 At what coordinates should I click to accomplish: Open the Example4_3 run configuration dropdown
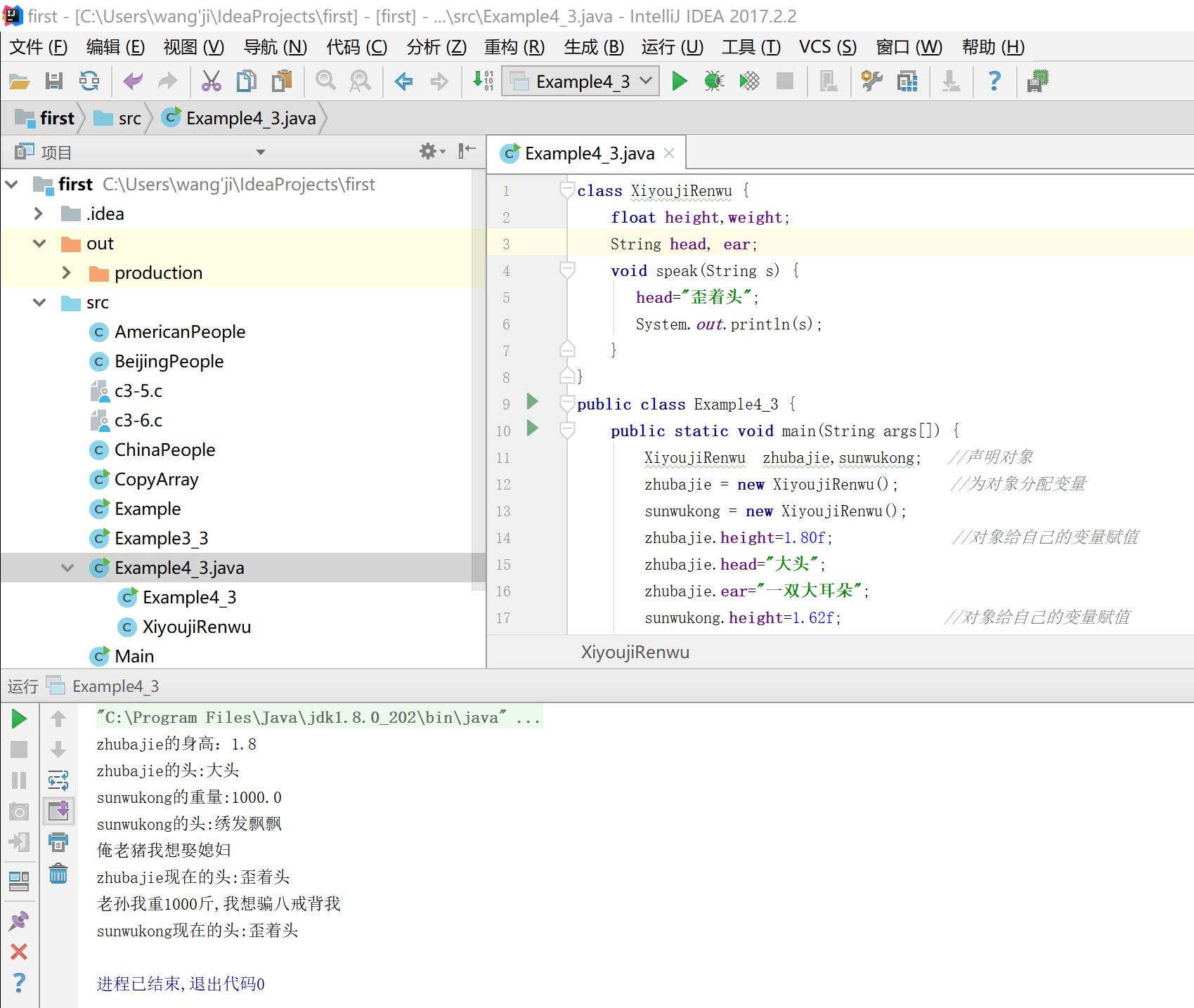coord(580,81)
